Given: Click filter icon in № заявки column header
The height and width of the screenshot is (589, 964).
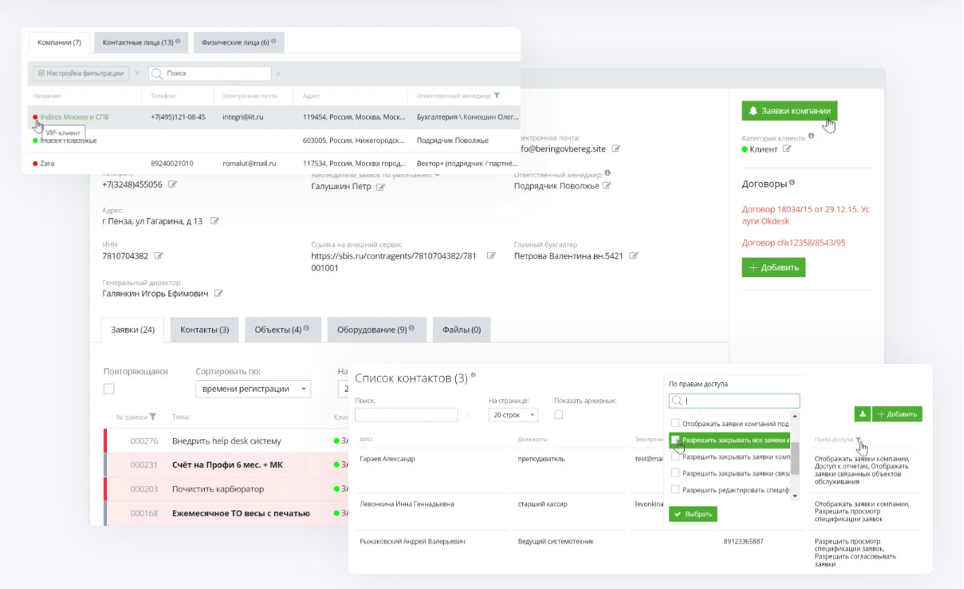Looking at the screenshot, I should click(153, 417).
